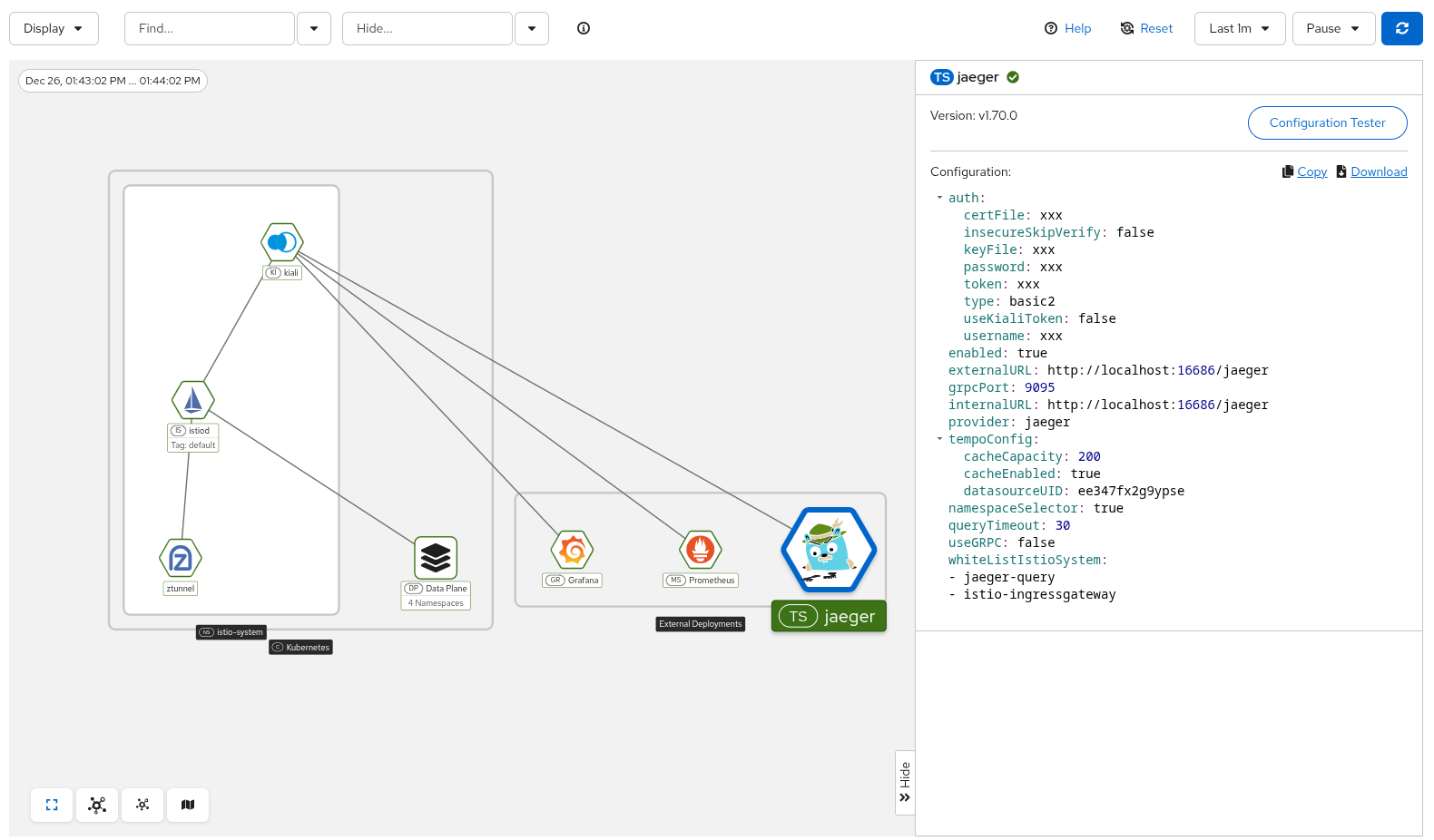Click the fit-to-screen graph icon
Image resolution: width=1434 pixels, height=840 pixels.
(x=52, y=805)
